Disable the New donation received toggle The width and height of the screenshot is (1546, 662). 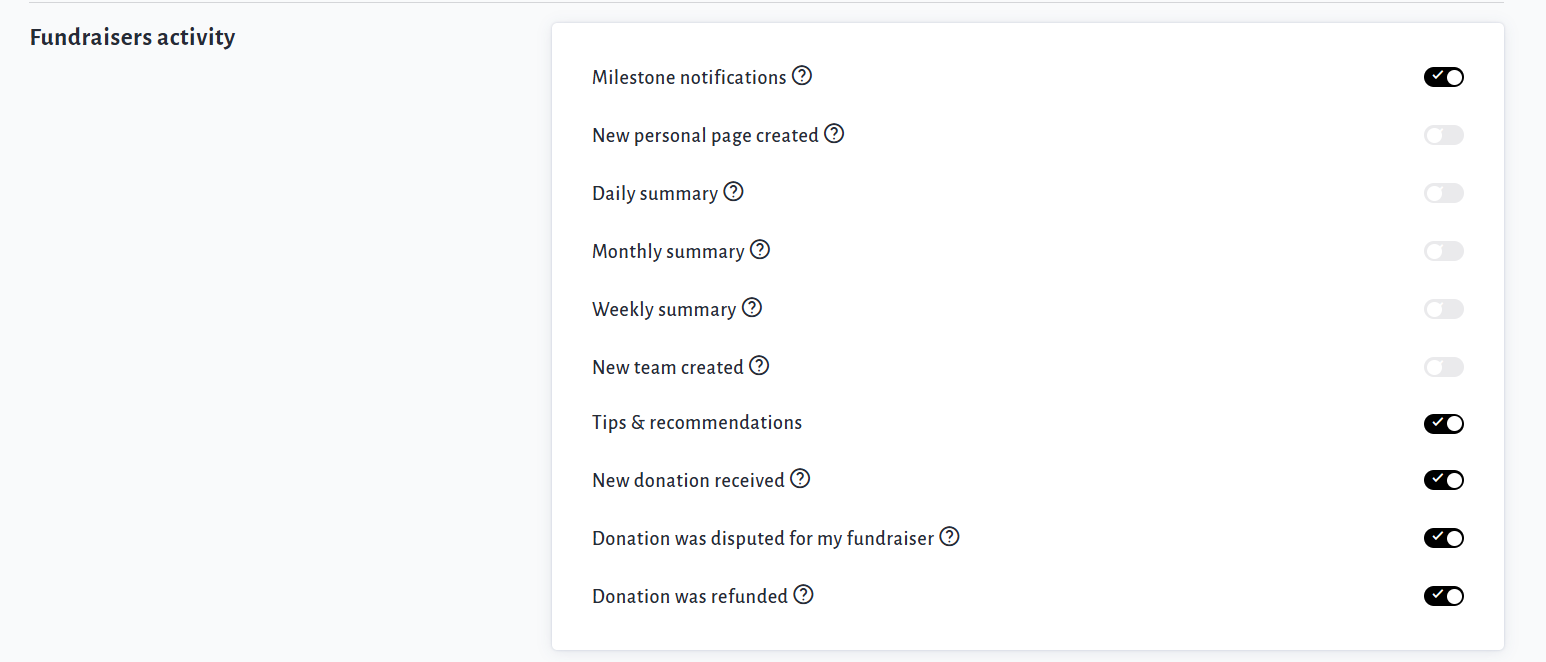click(1443, 481)
